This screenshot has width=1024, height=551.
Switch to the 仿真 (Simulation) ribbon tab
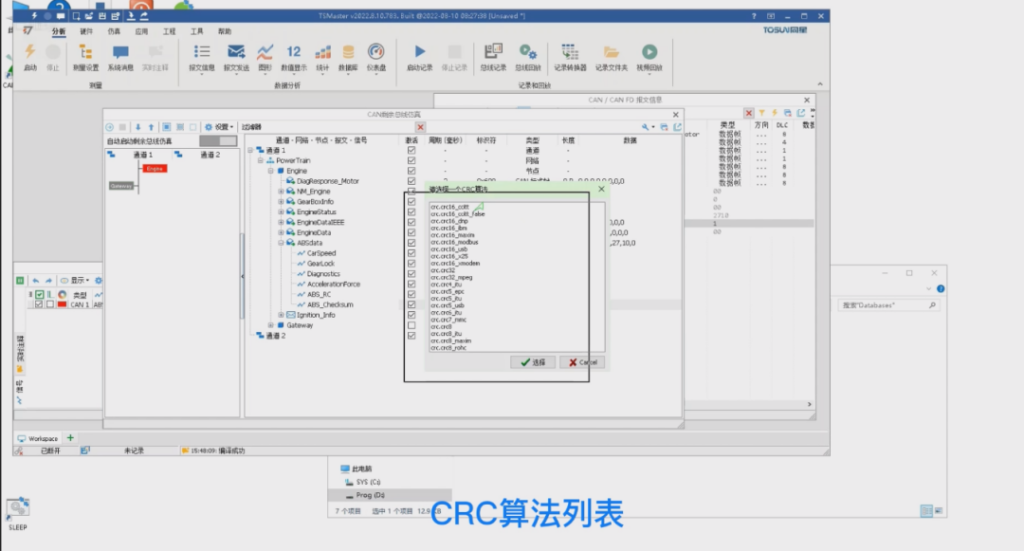point(113,31)
